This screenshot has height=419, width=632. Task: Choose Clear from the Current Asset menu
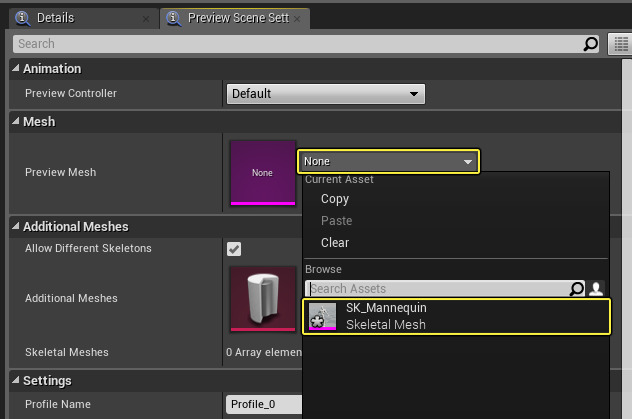[x=335, y=243]
